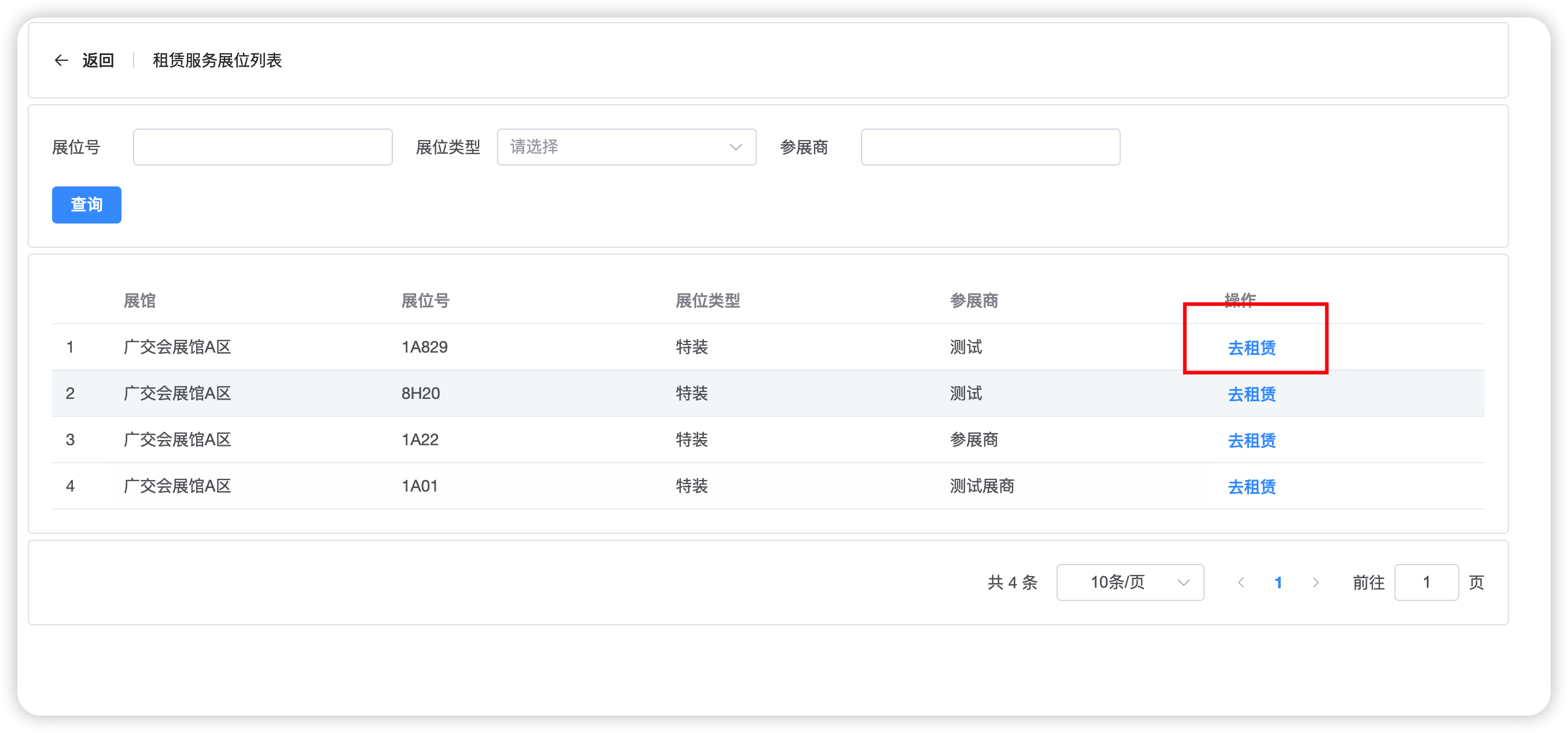Click 去租赁 for booth 1A22
This screenshot has width=1568, height=733.
1252,441
